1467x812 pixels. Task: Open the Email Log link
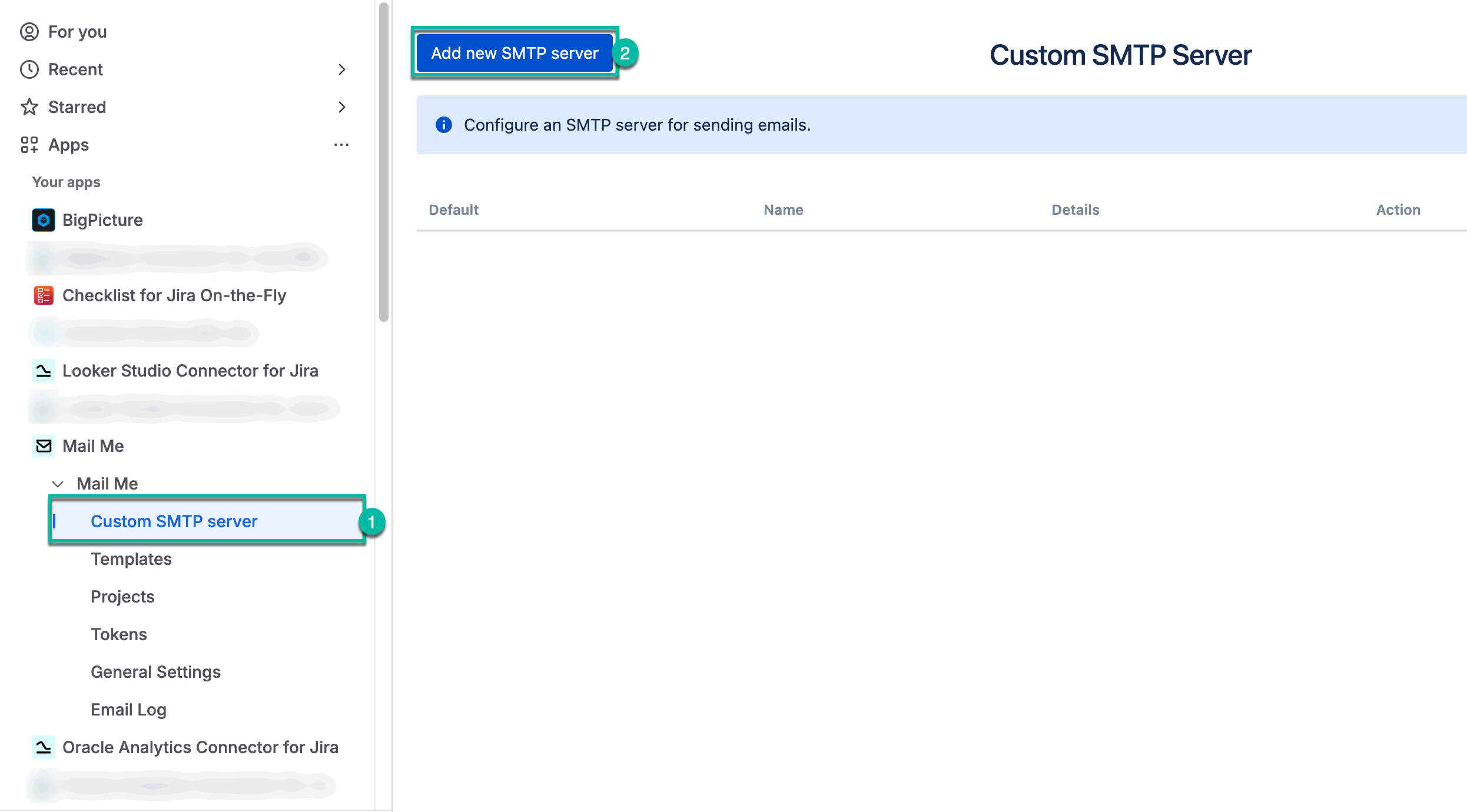tap(128, 710)
